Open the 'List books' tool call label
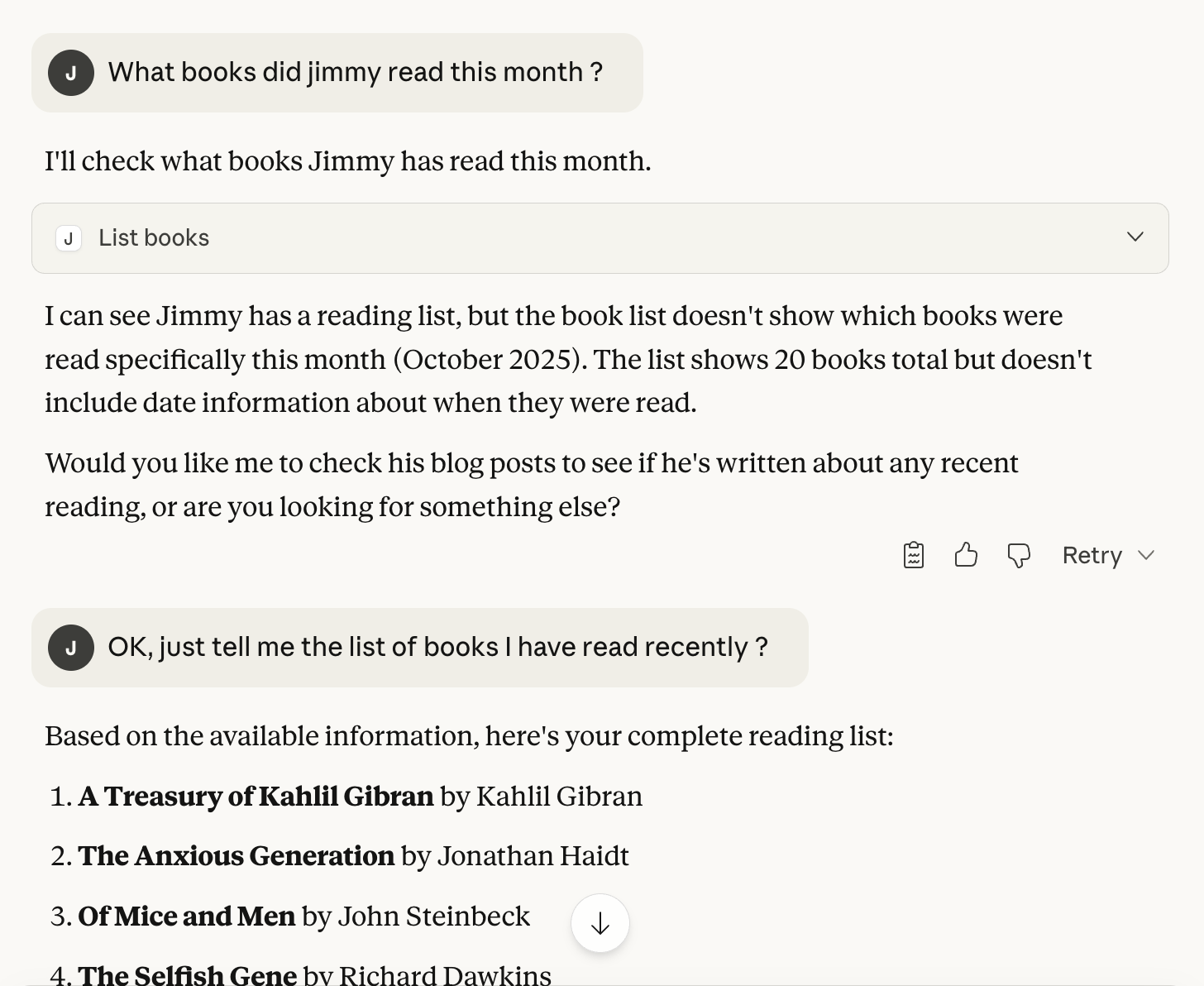 [154, 238]
